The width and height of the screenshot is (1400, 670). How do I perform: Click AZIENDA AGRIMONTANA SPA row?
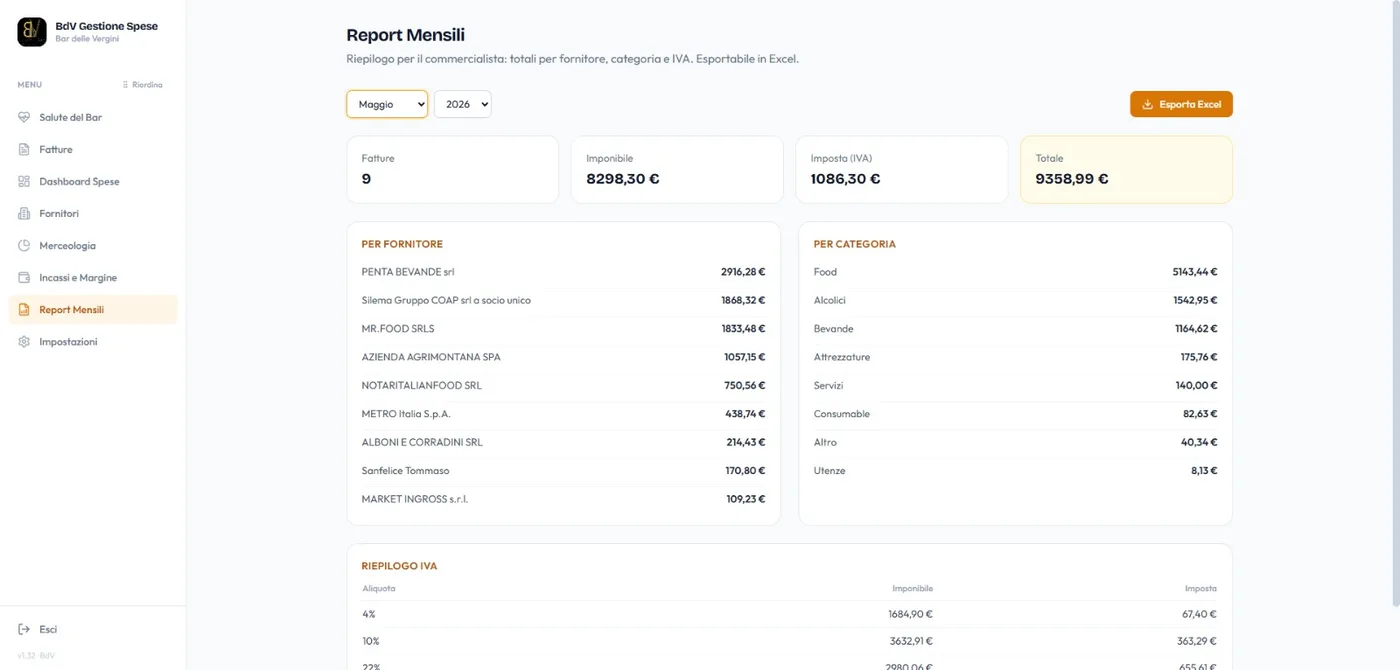pyautogui.click(x=563, y=357)
